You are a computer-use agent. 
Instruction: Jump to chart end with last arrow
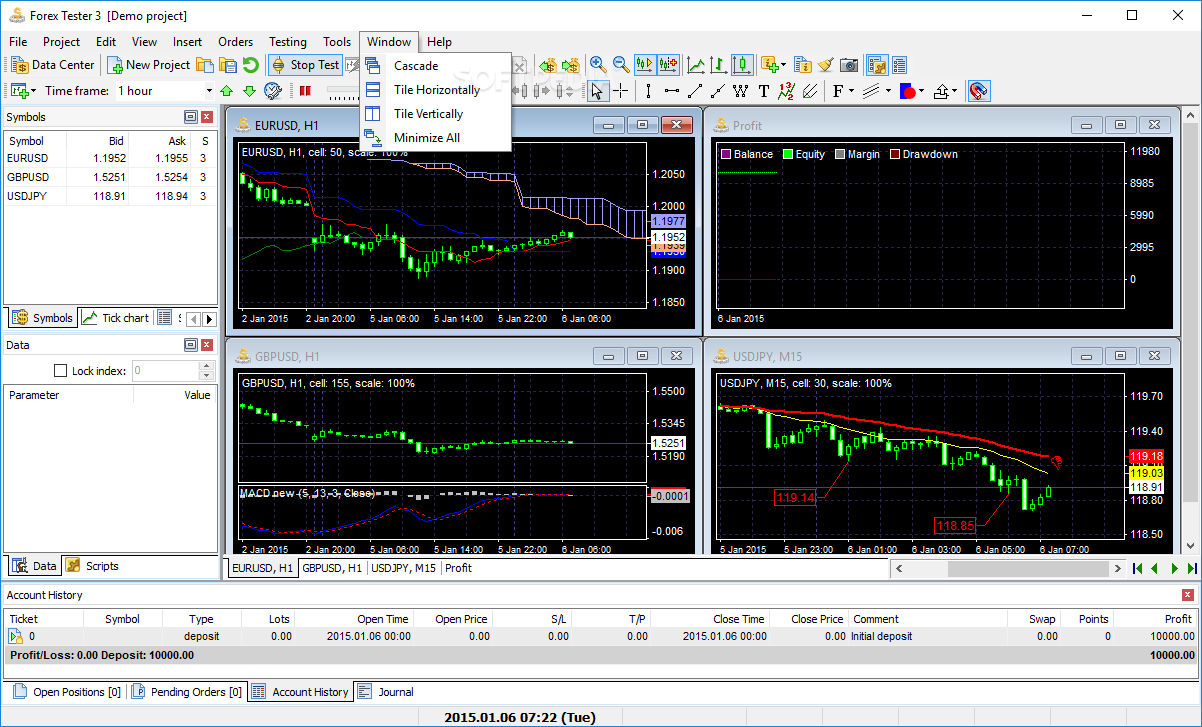pos(1191,568)
